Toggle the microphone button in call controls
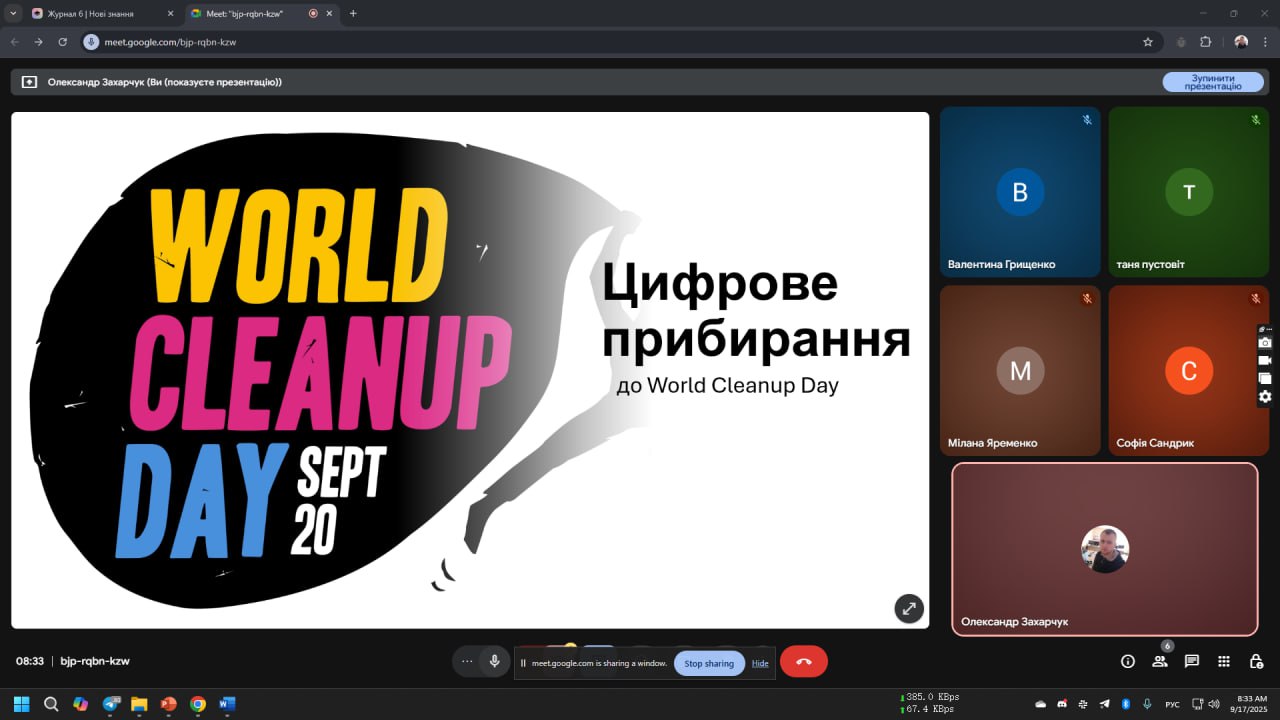The width and height of the screenshot is (1280, 720). (494, 661)
